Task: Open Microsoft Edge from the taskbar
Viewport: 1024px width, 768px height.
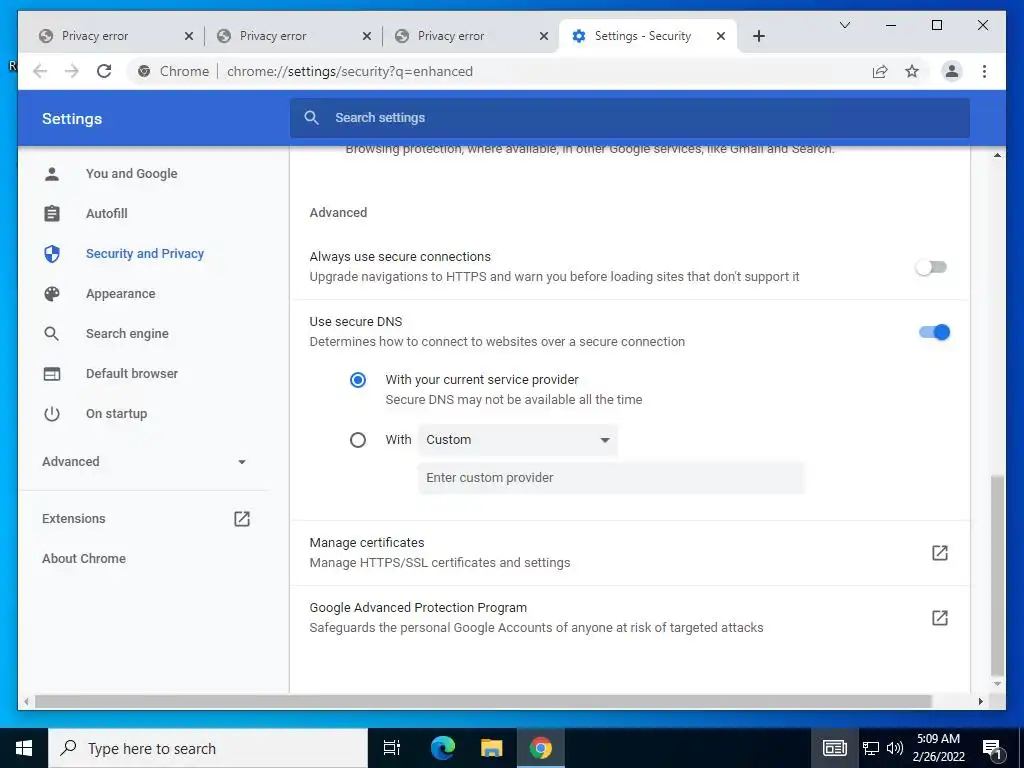Action: (x=443, y=748)
